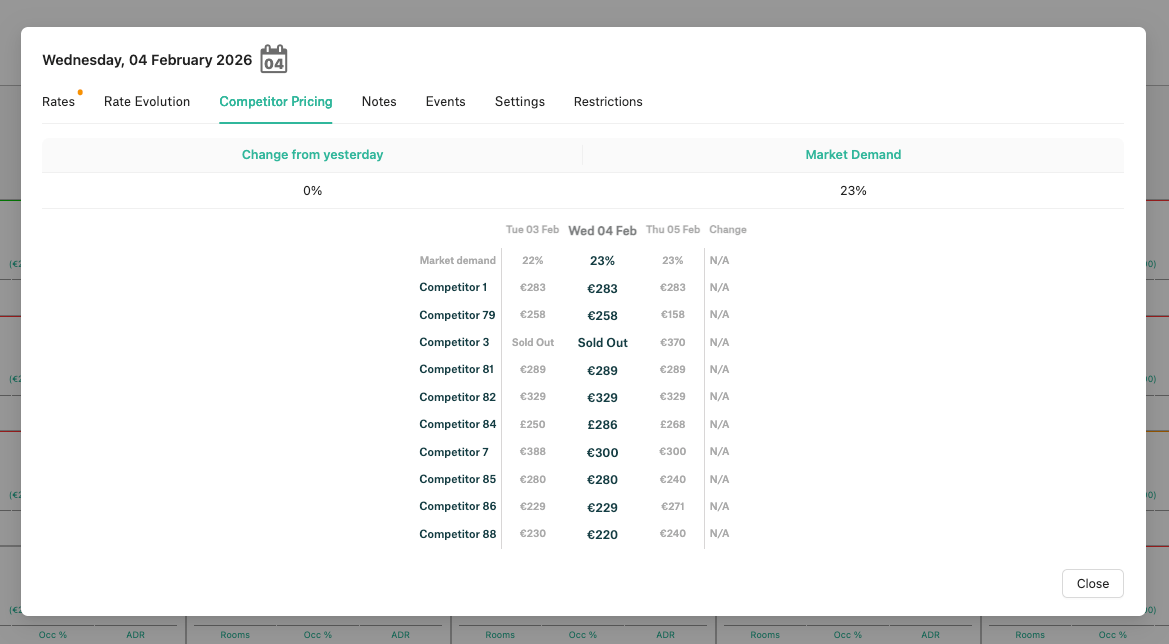Image resolution: width=1169 pixels, height=644 pixels.
Task: Select the Thu 05 Feb column header
Action: tap(673, 230)
